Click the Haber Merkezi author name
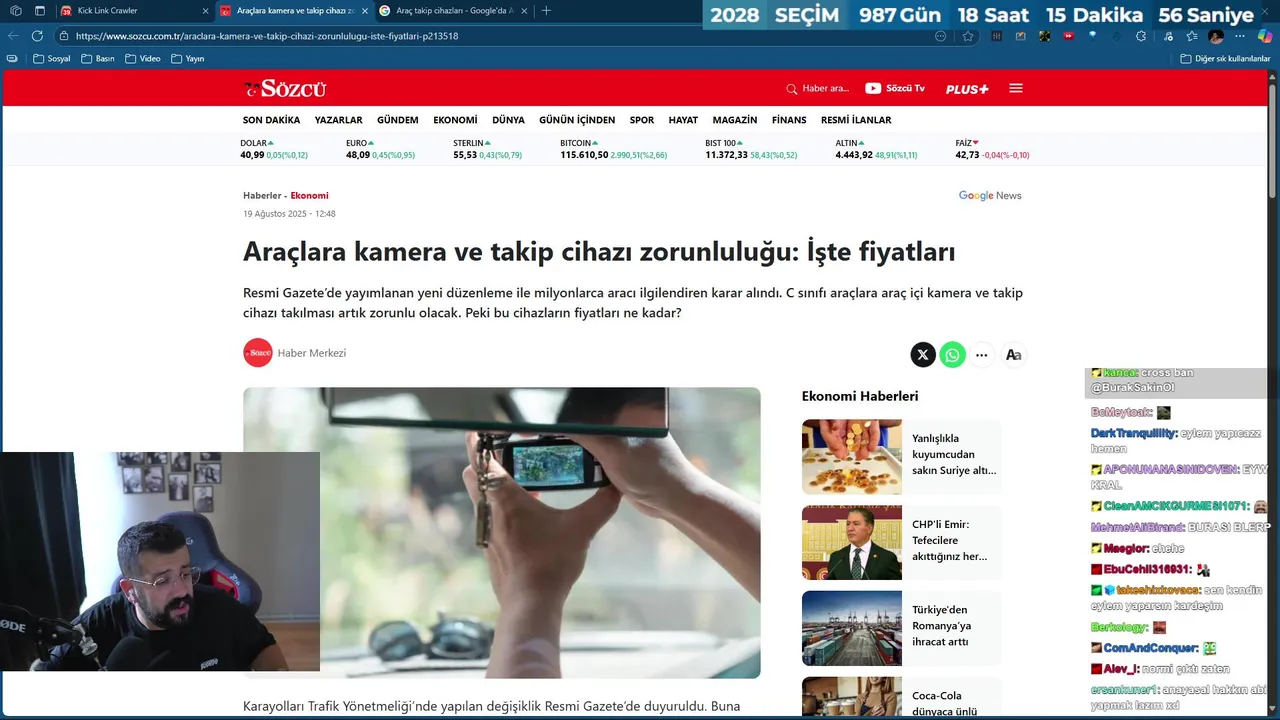Viewport: 1280px width, 720px height. (x=311, y=353)
